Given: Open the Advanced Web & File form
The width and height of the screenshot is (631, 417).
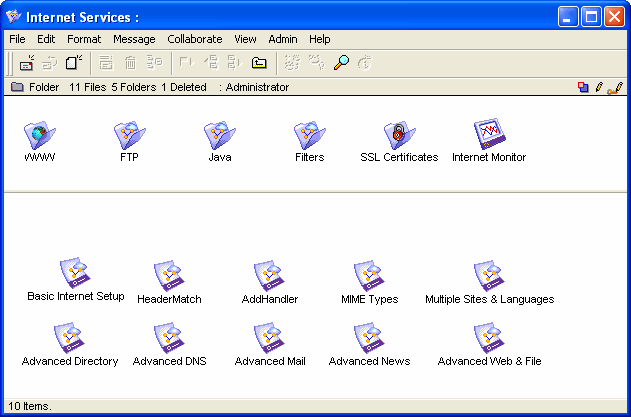Looking at the screenshot, I should [x=489, y=345].
